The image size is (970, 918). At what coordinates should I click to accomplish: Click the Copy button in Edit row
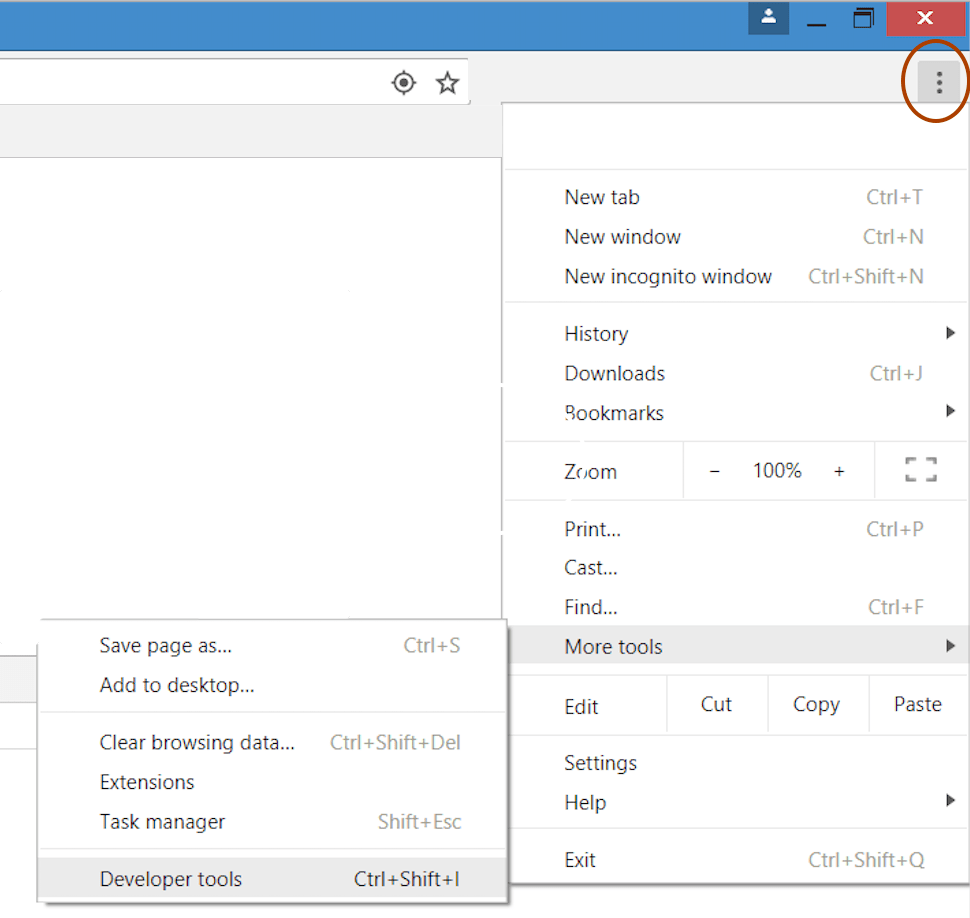[817, 705]
